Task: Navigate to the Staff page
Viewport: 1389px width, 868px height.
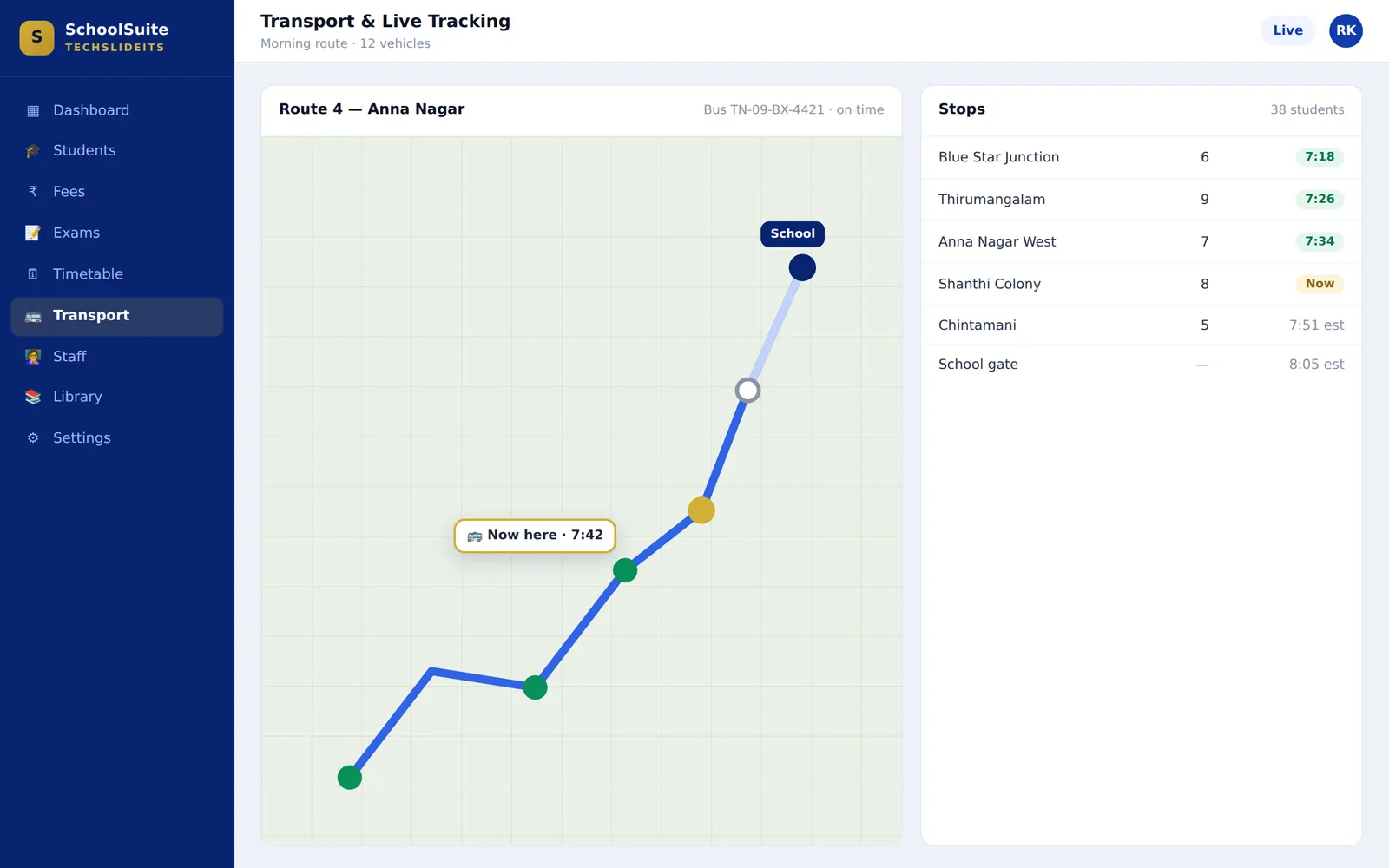Action: click(x=117, y=357)
